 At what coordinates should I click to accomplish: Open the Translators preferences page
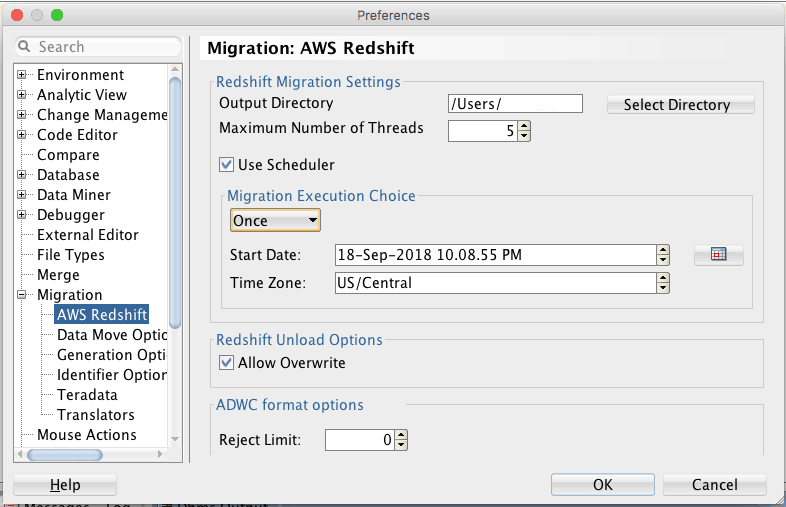point(96,415)
